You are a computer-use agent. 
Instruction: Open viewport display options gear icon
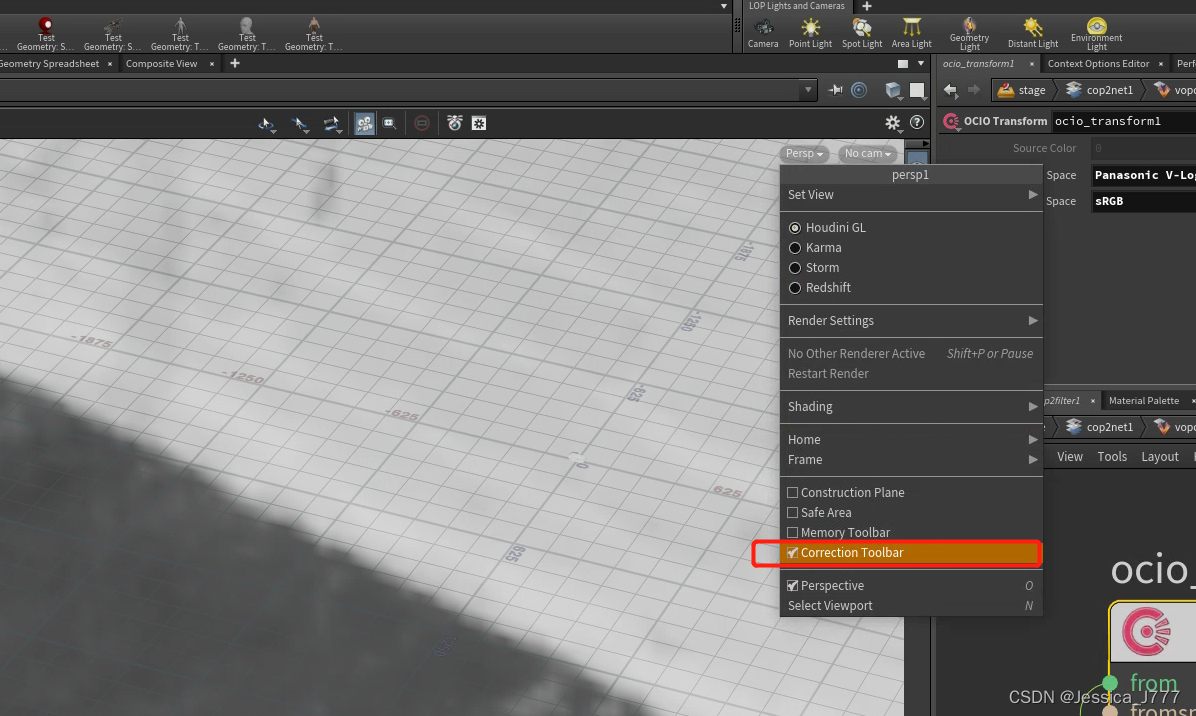coord(892,123)
